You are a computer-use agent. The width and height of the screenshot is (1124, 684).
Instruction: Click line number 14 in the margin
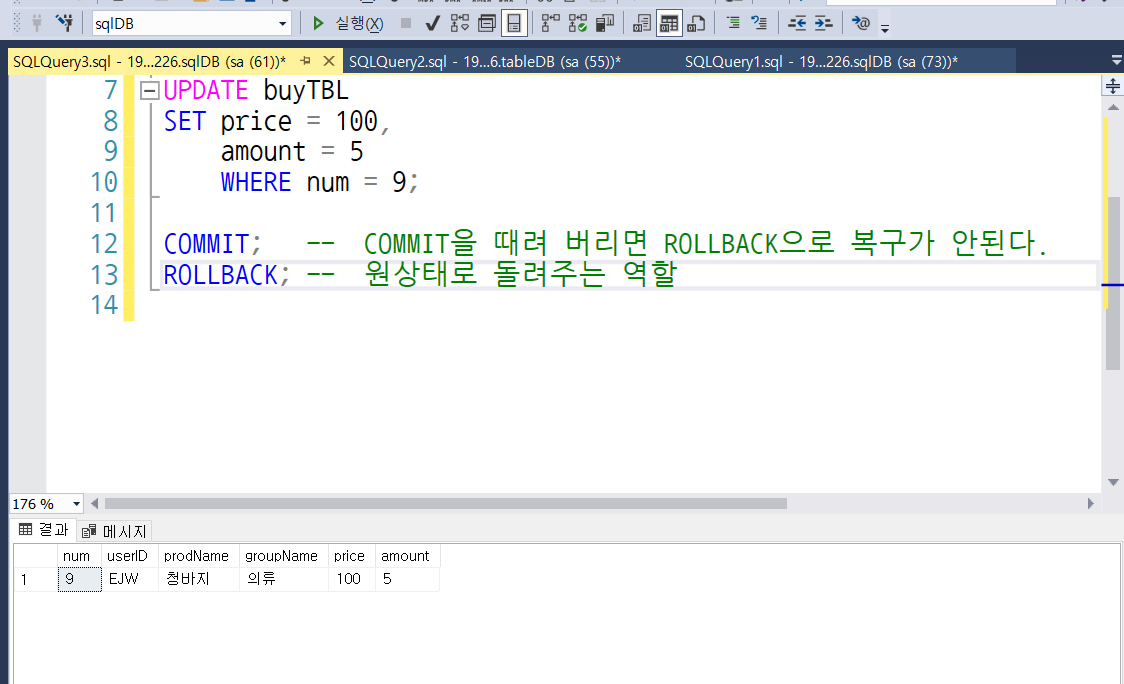click(x=104, y=305)
